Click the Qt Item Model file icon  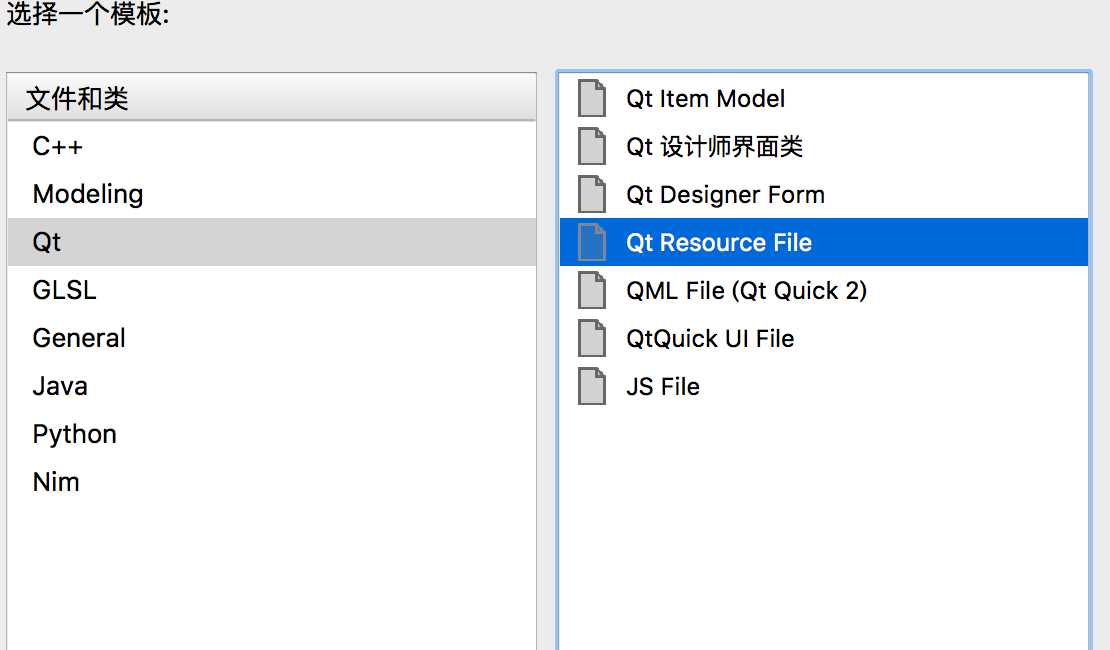[592, 98]
